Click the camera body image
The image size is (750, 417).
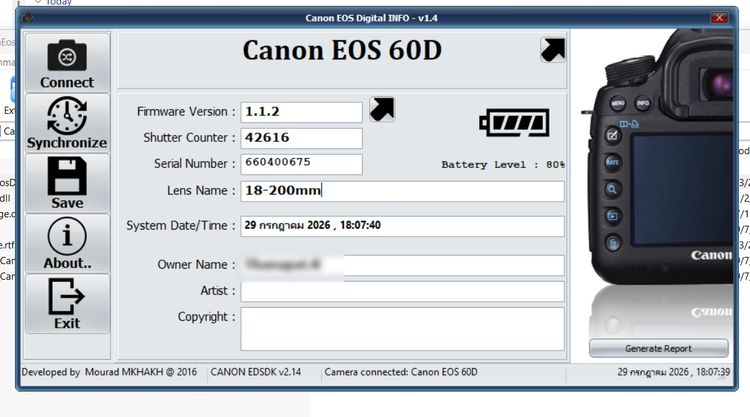pyautogui.click(x=660, y=158)
